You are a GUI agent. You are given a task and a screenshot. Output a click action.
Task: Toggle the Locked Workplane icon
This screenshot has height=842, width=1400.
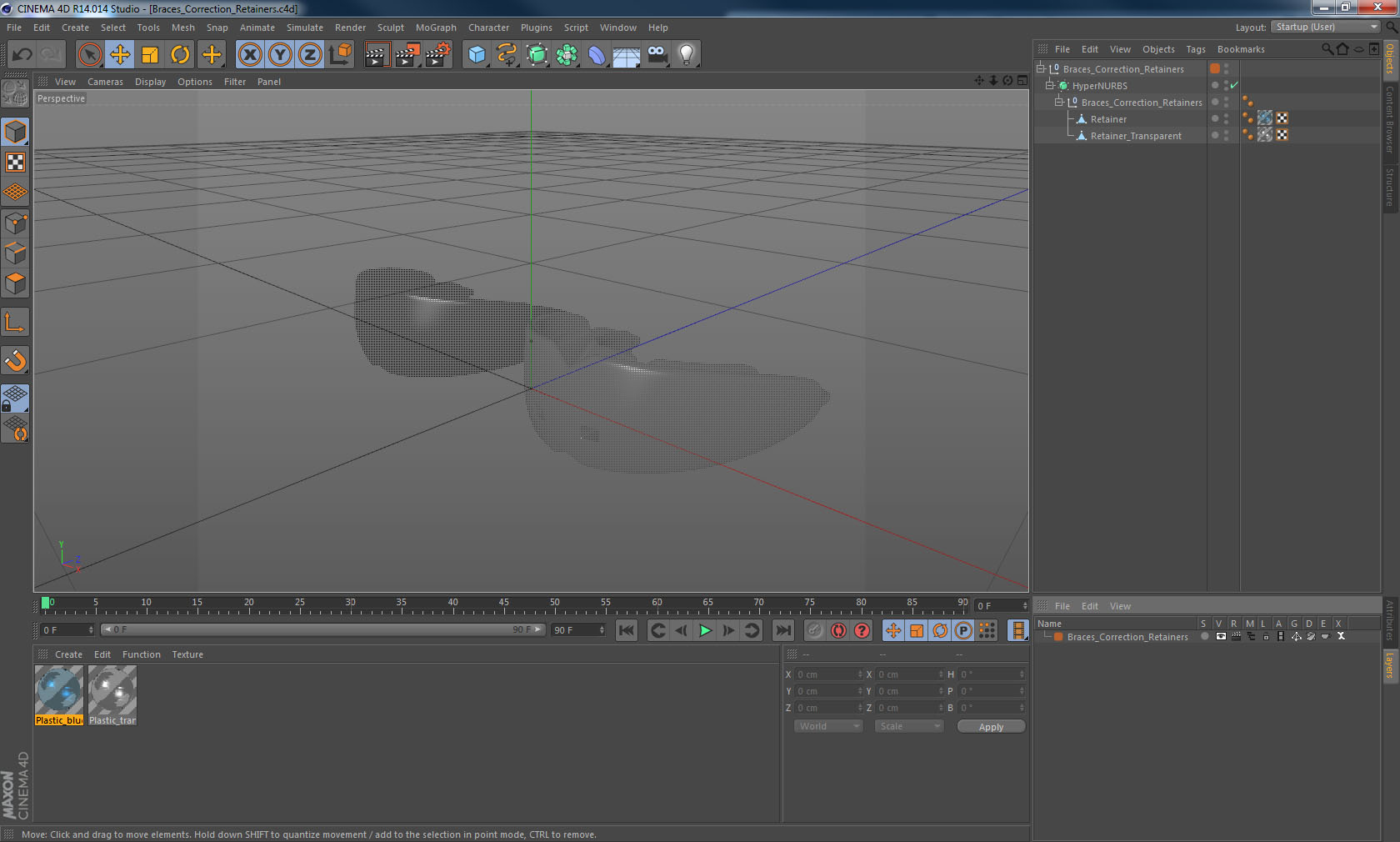[x=15, y=398]
